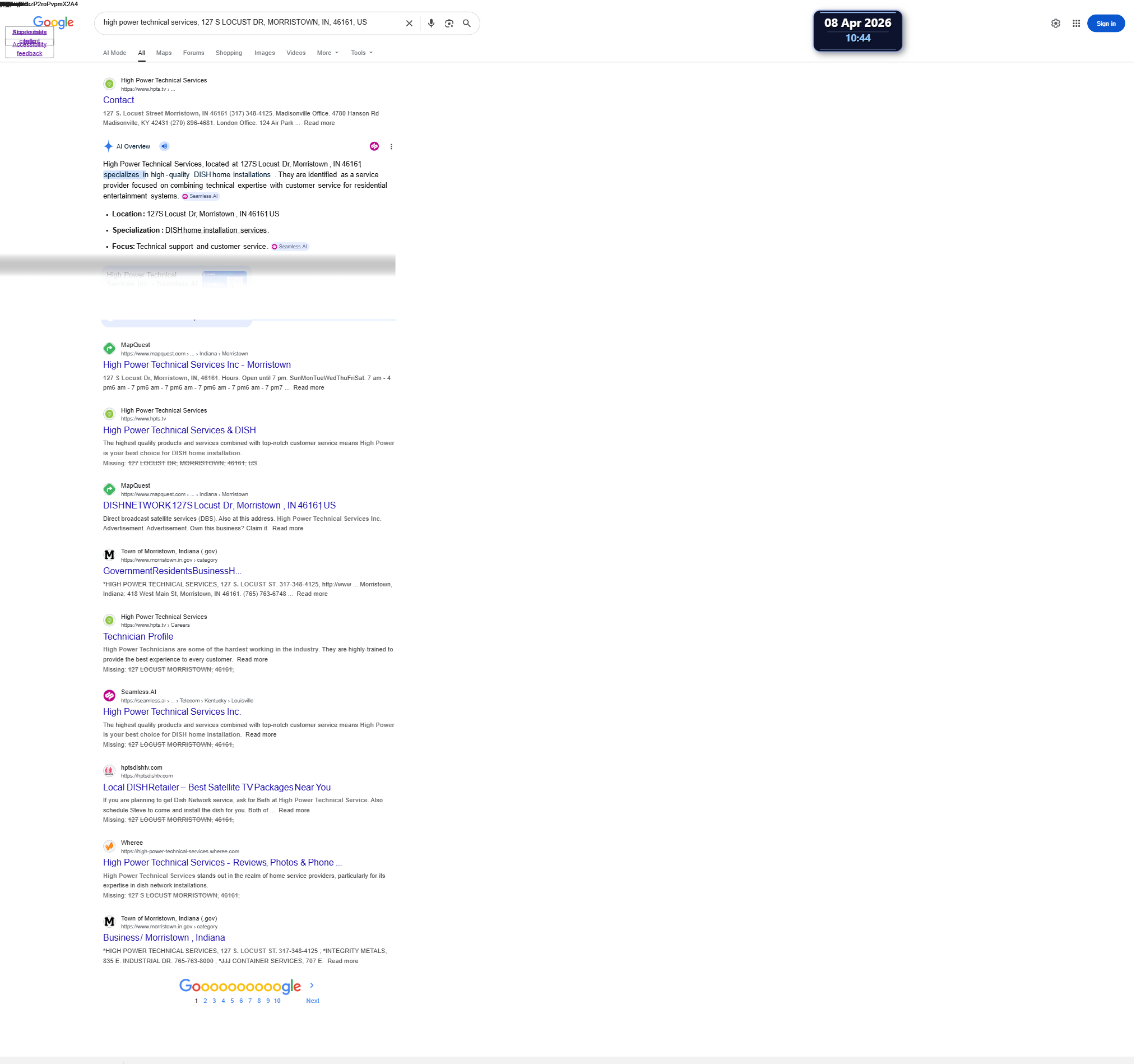Switch to the Maps tab
1141x1064 pixels.
coord(165,53)
